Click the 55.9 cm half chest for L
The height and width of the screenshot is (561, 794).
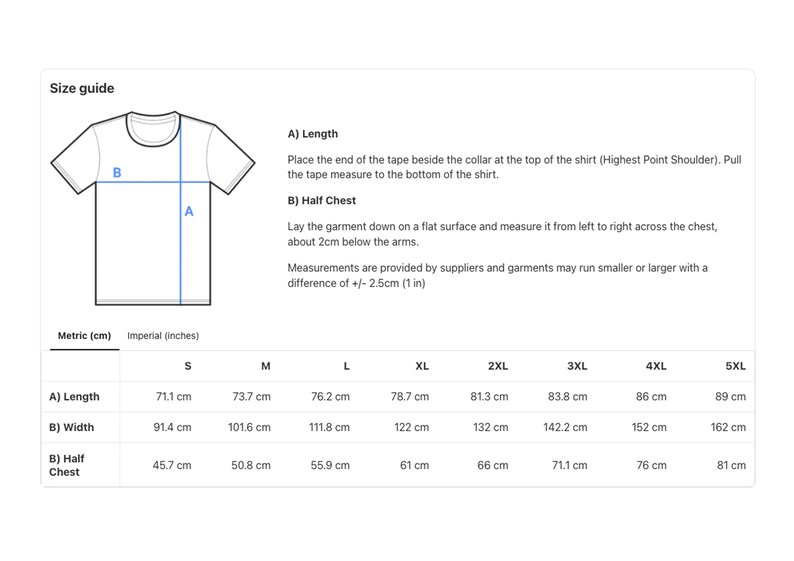click(330, 465)
